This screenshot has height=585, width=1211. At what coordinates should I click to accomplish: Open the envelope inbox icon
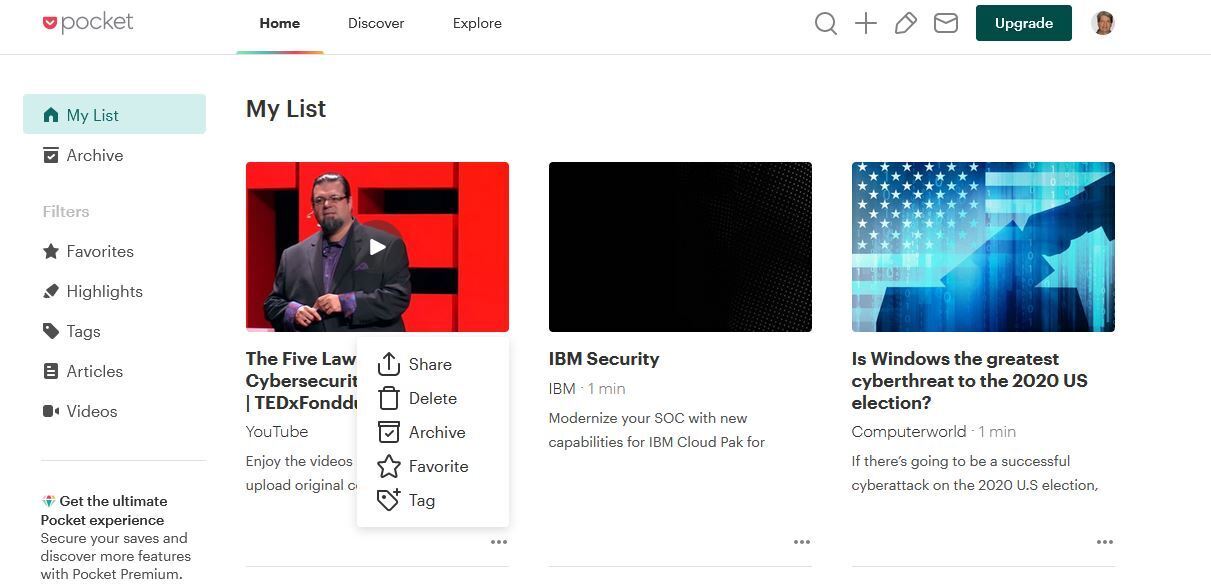pos(946,23)
